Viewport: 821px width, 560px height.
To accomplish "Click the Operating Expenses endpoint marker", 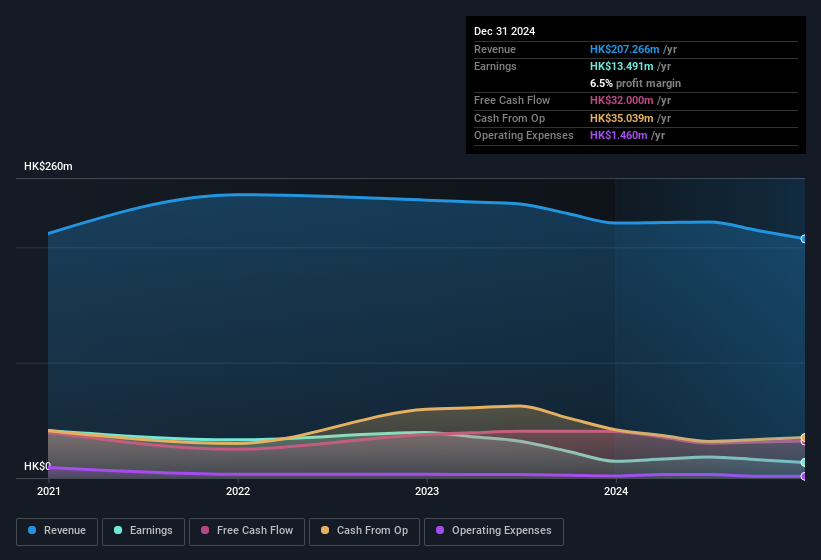I will coord(804,476).
